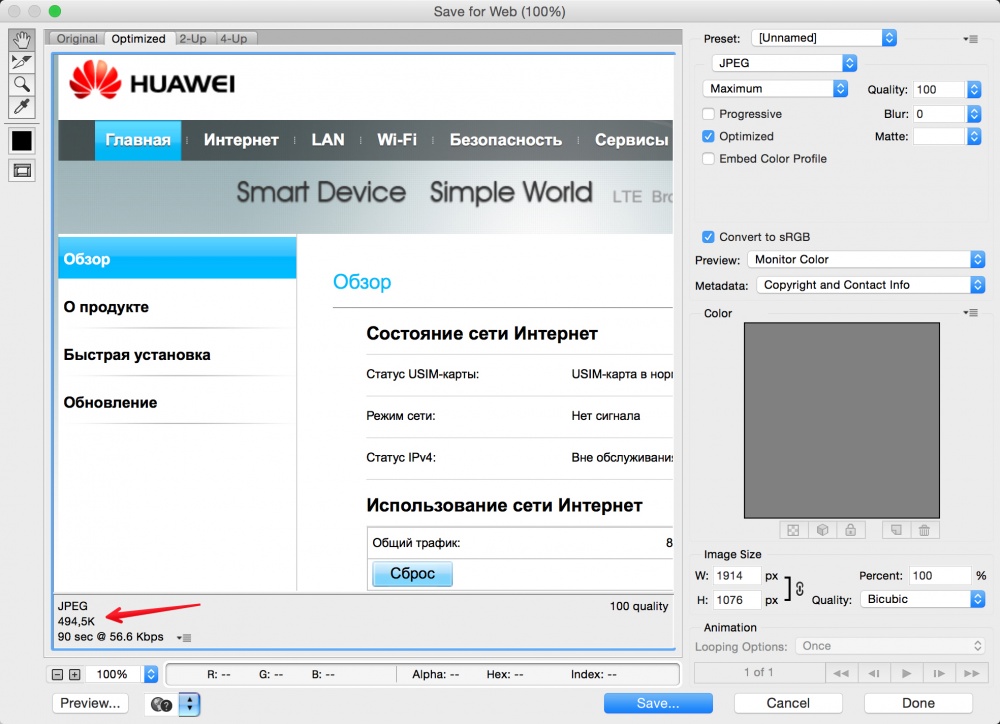Open the optimize panel menu icon
Viewport: 1000px width, 724px height.
pos(970,39)
